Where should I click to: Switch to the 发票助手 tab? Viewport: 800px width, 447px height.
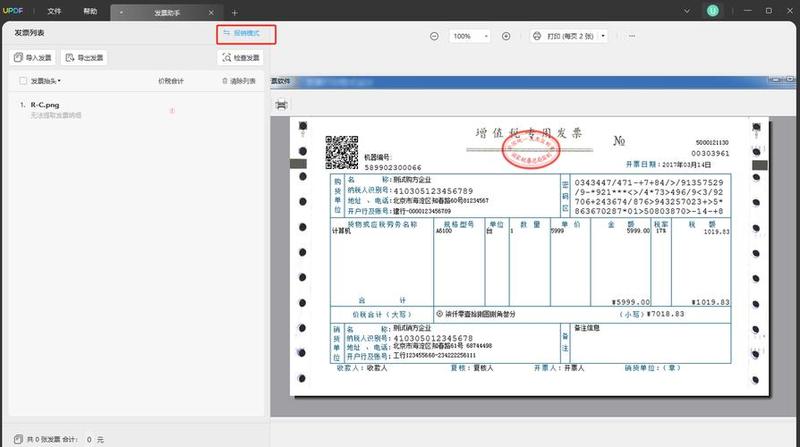tap(167, 13)
